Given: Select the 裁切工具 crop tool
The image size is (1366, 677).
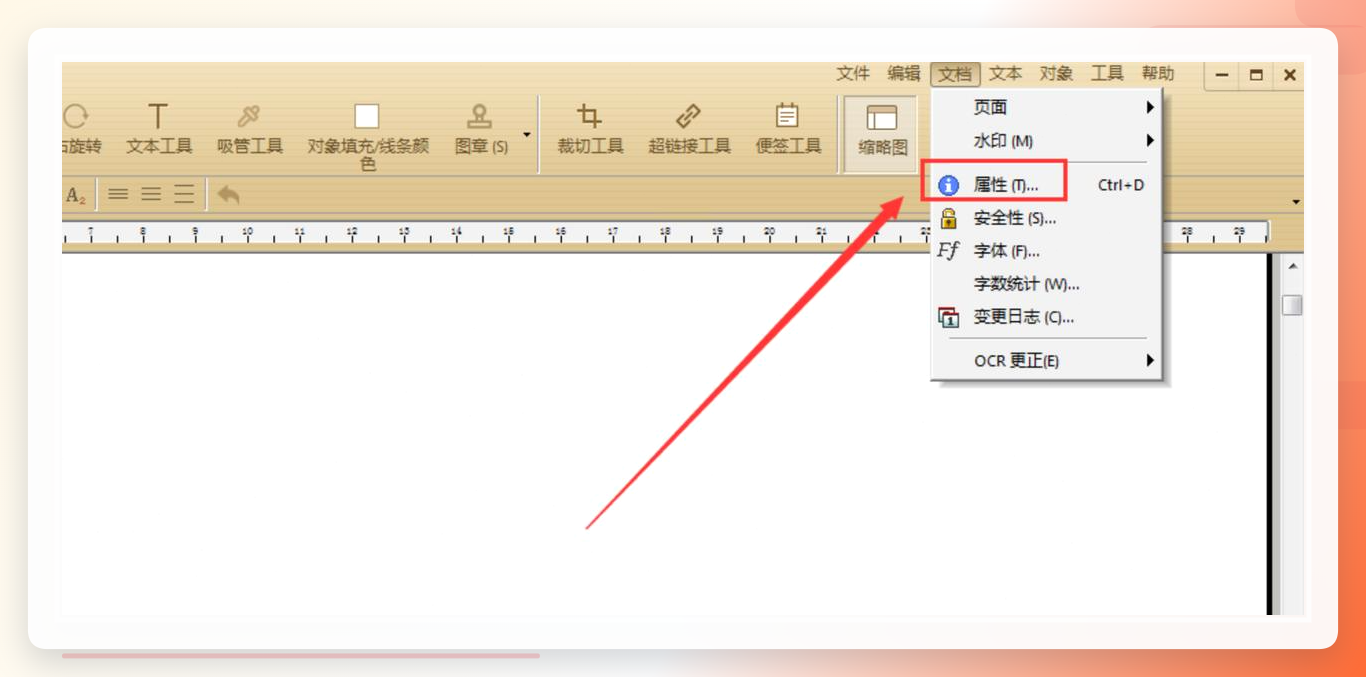Looking at the screenshot, I should pos(590,130).
